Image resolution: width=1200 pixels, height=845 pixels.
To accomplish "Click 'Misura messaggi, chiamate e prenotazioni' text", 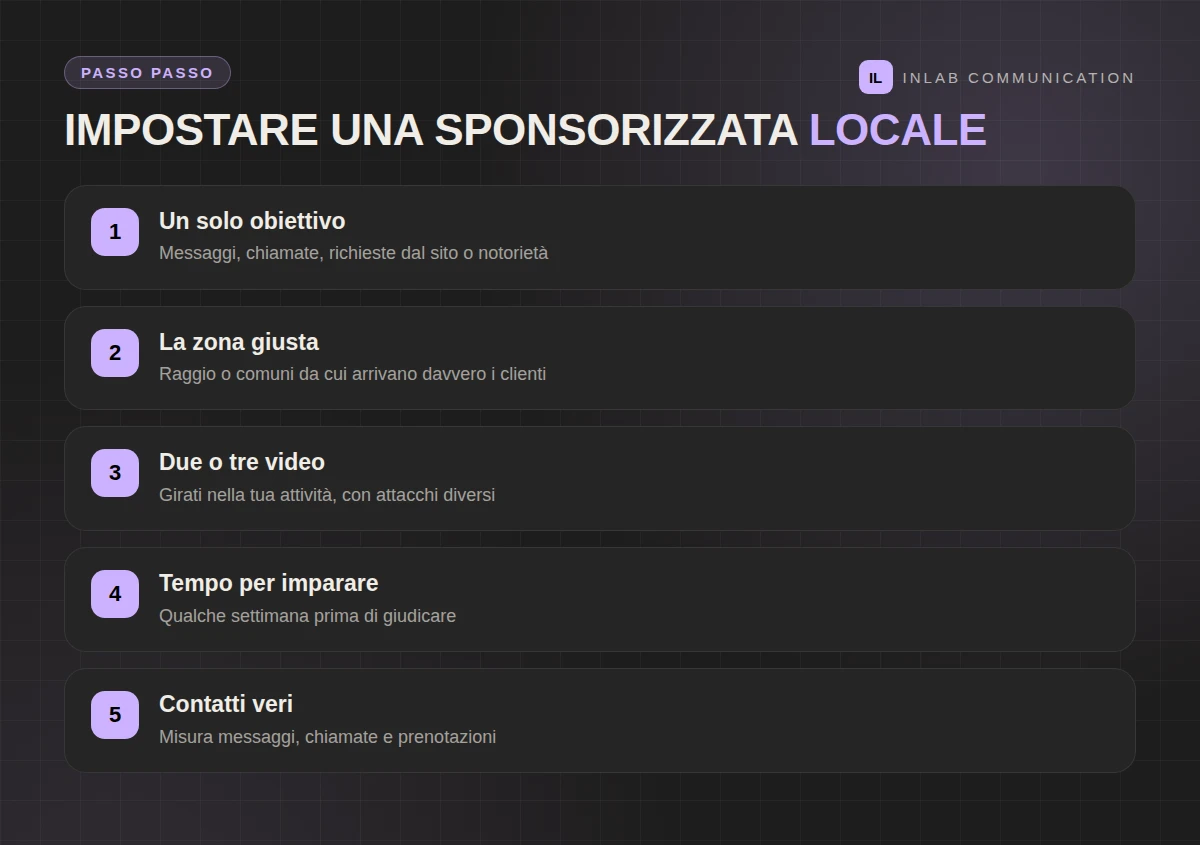I will [328, 737].
